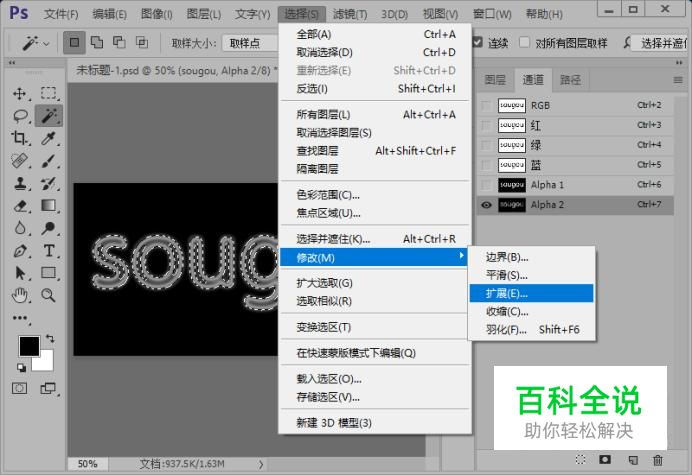Select the Path Selection tool
The image size is (692, 475).
point(19,273)
